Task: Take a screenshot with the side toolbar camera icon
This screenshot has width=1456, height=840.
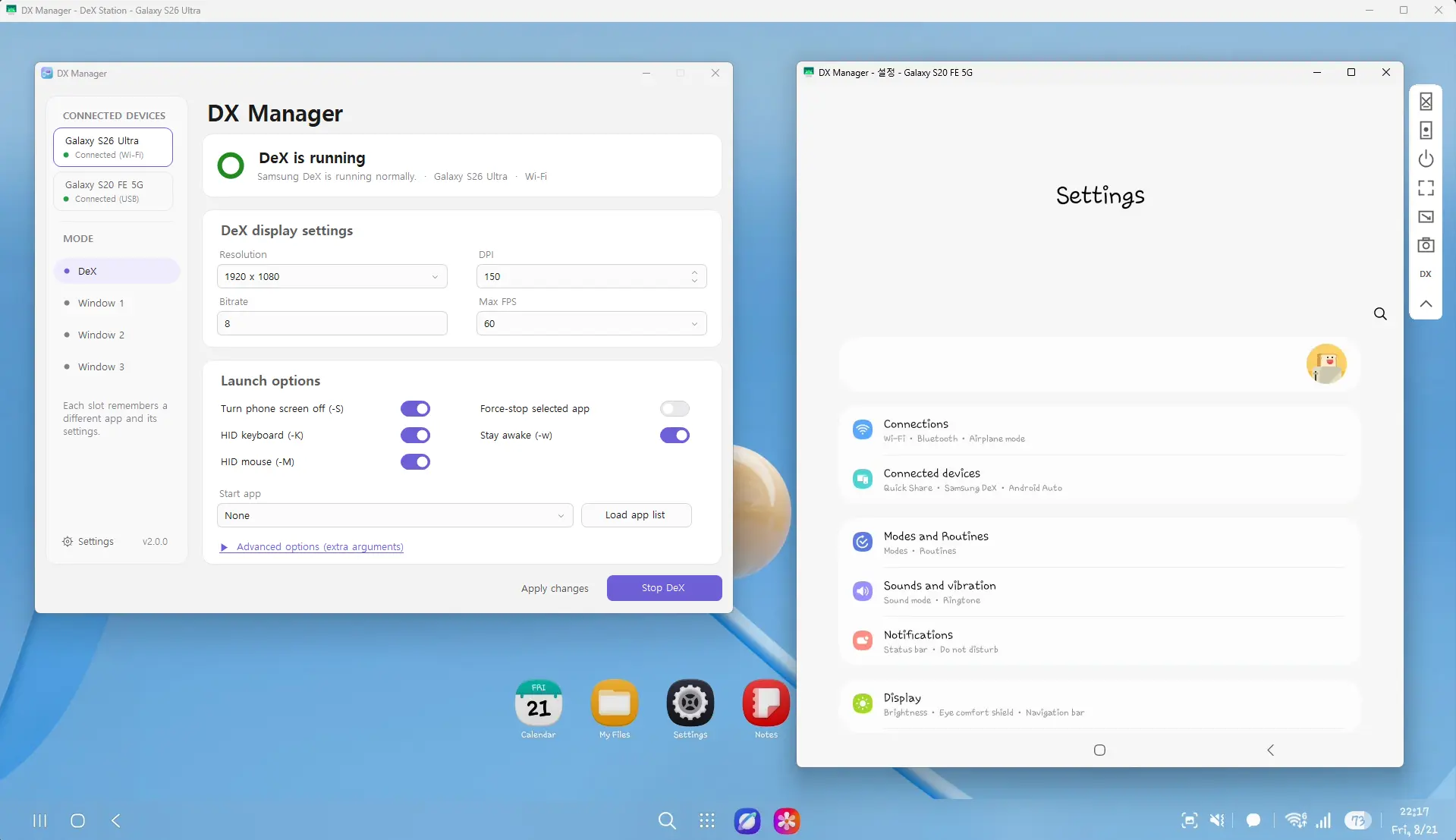Action: coord(1426,245)
